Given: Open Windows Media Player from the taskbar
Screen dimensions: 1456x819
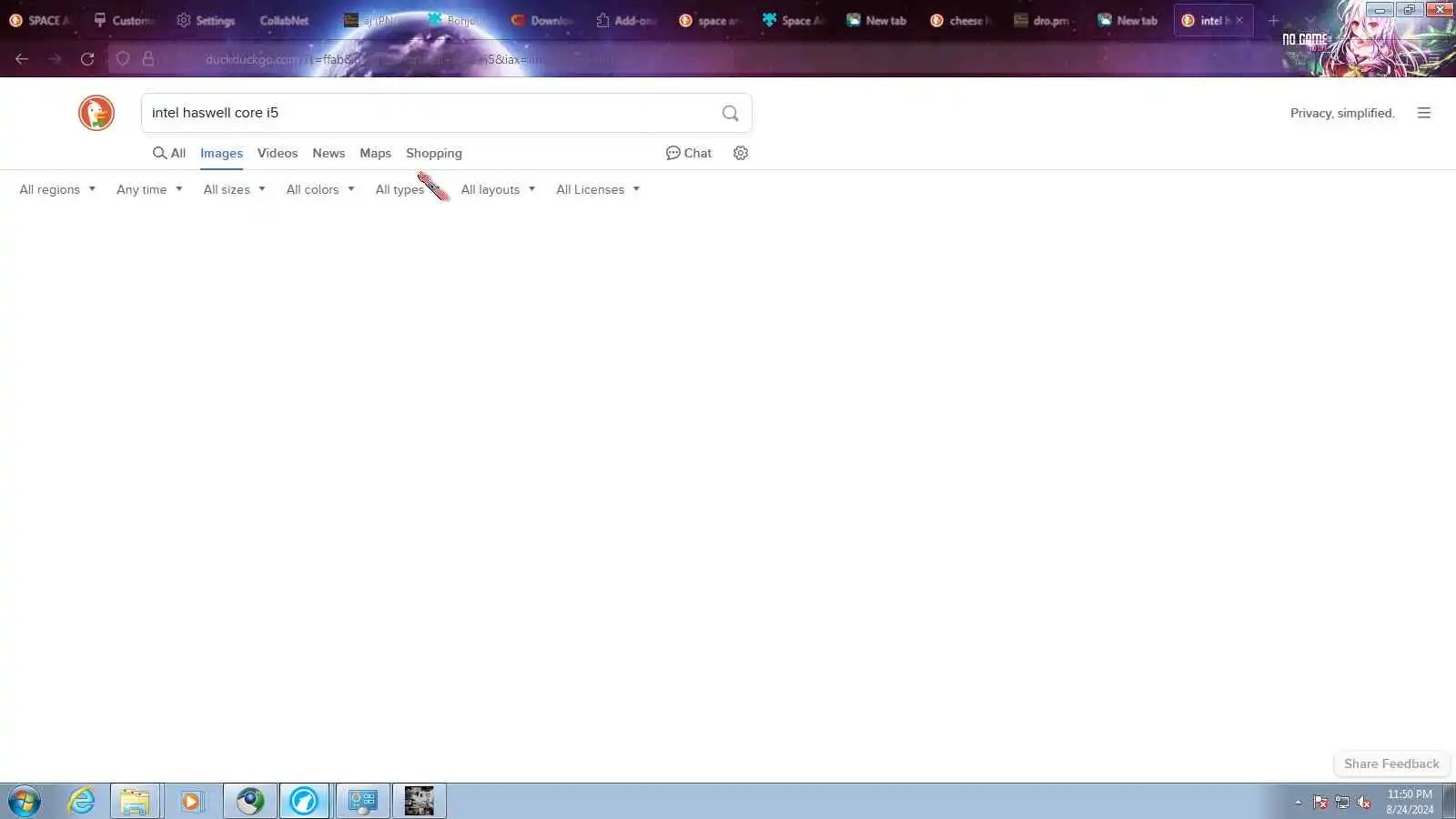Looking at the screenshot, I should (x=191, y=802).
